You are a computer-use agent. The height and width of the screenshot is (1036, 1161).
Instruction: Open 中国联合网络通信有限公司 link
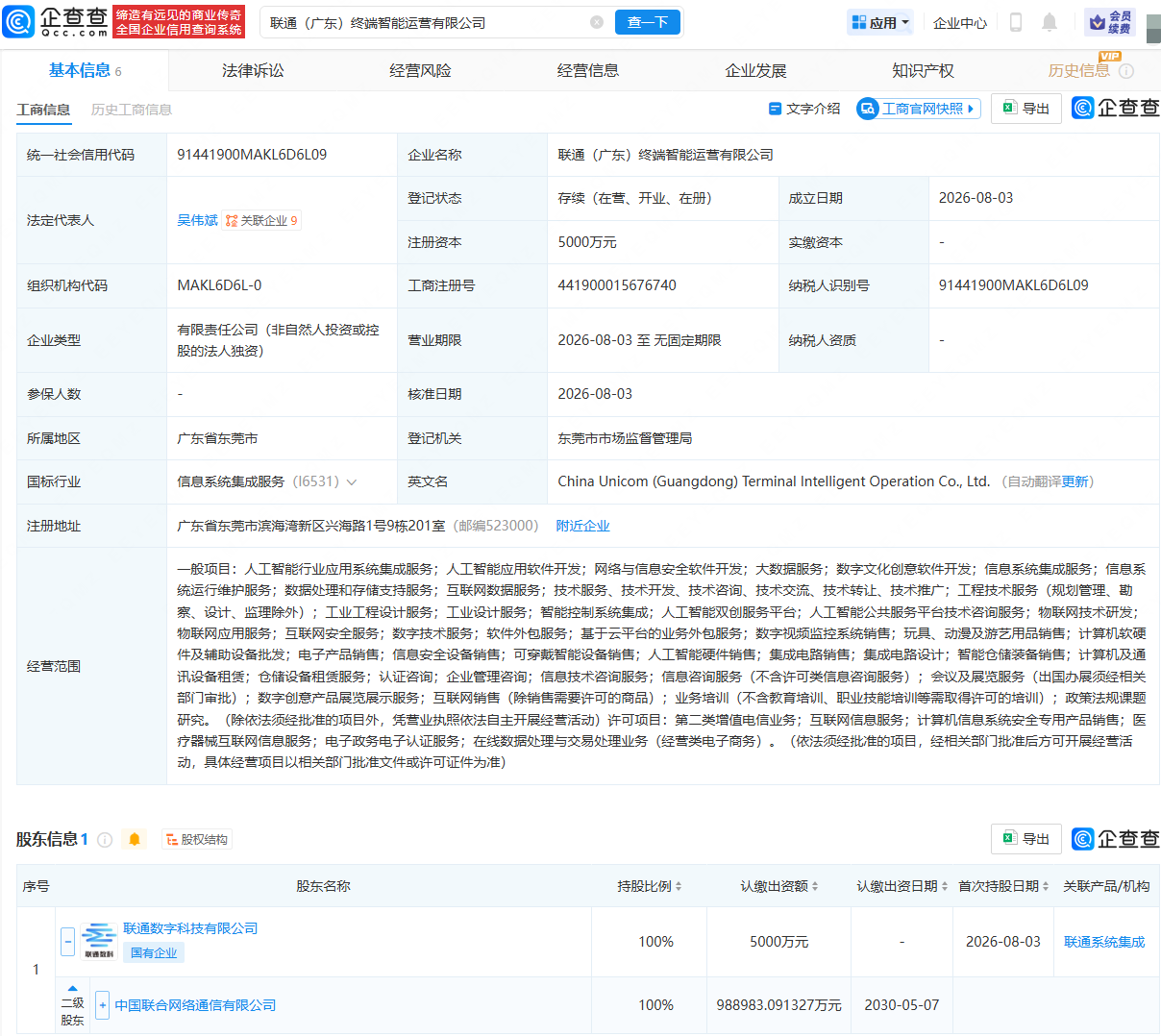[195, 1005]
